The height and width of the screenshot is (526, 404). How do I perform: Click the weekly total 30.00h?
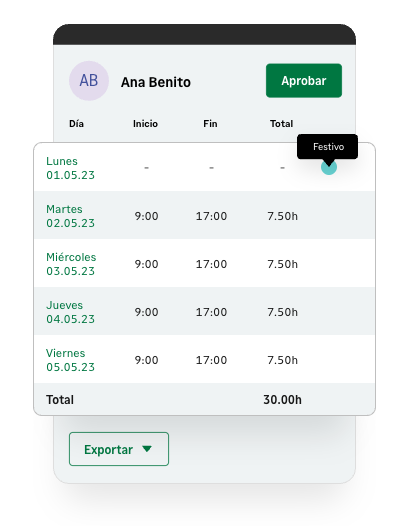pos(283,400)
